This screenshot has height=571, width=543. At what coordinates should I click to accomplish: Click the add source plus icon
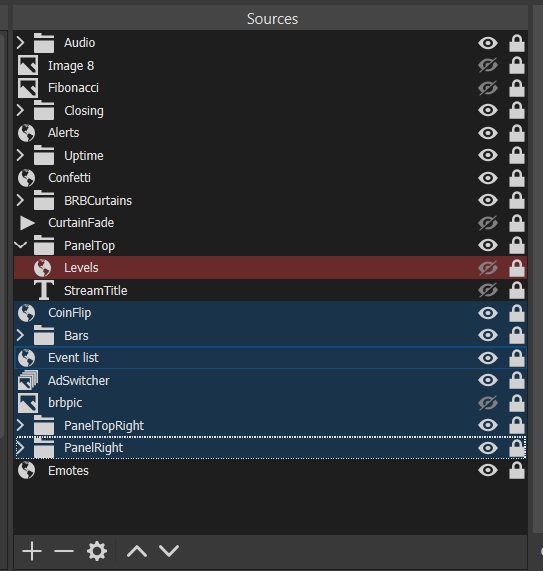[32, 551]
